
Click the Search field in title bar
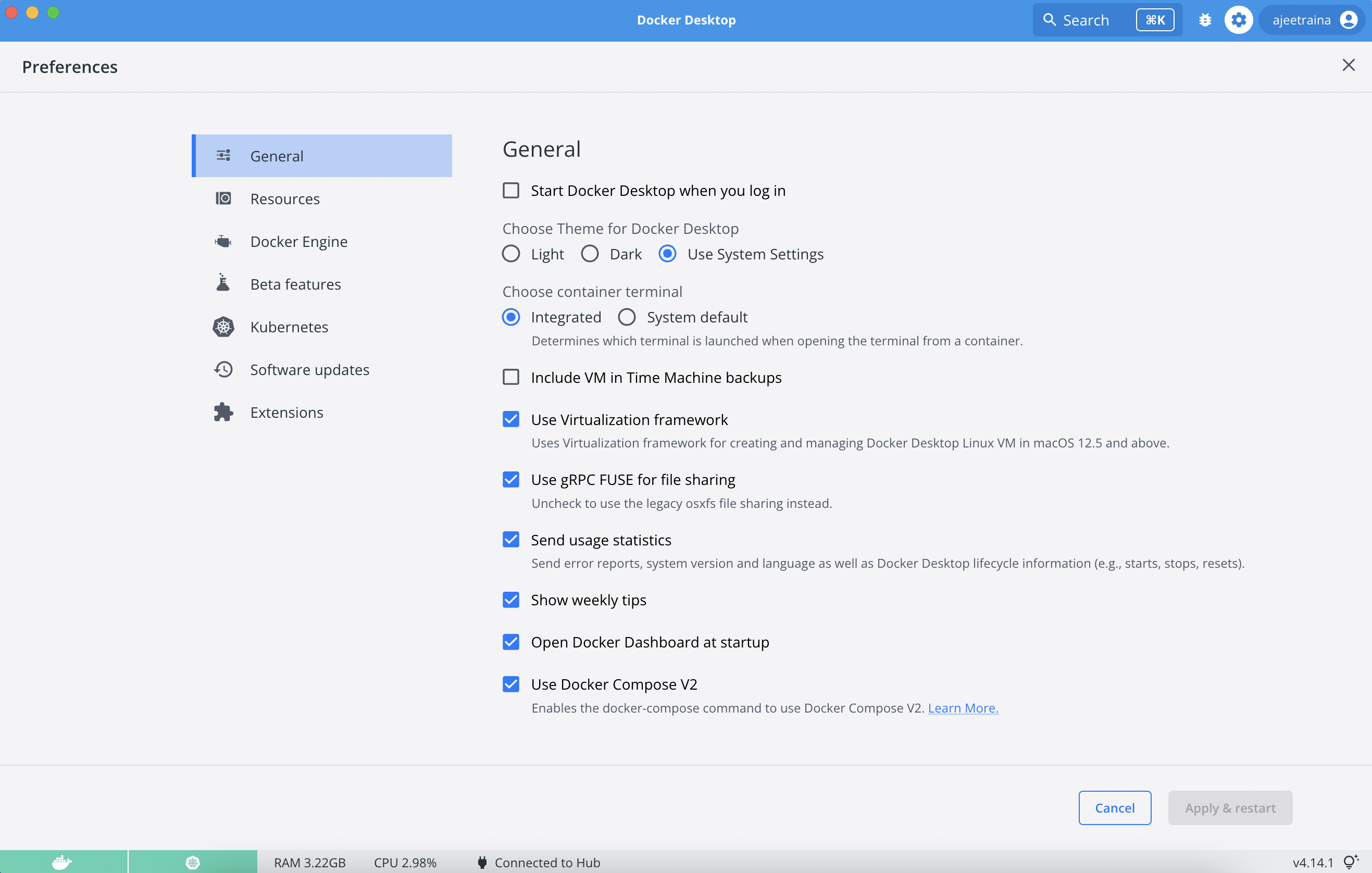click(1086, 20)
